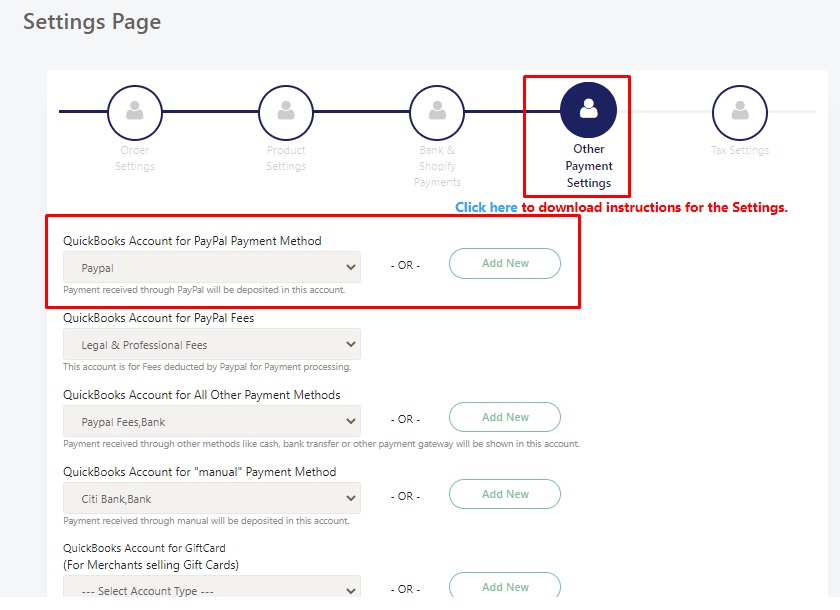840x610 pixels.
Task: Open PayPal Fees account dropdown
Action: tap(212, 344)
